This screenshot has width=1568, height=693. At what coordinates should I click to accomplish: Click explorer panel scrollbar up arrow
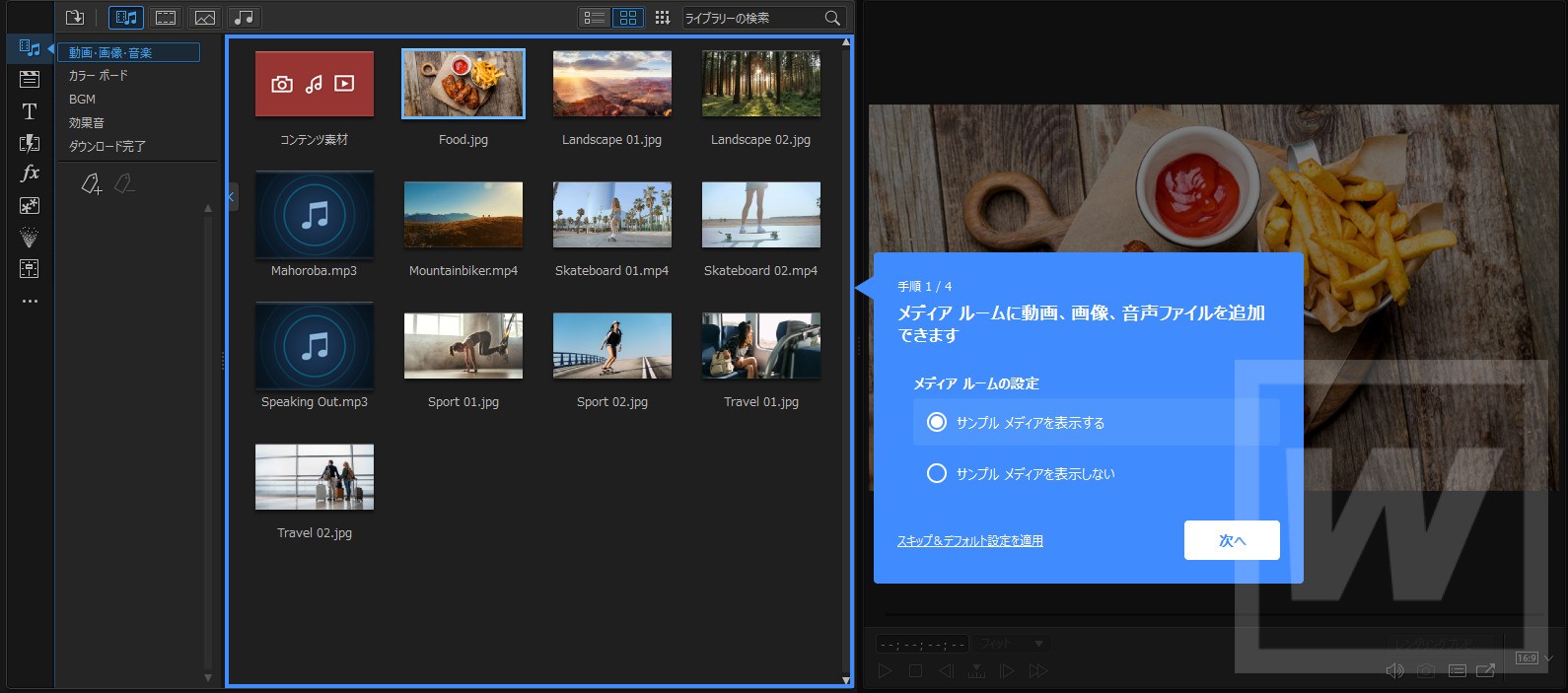pos(208,208)
